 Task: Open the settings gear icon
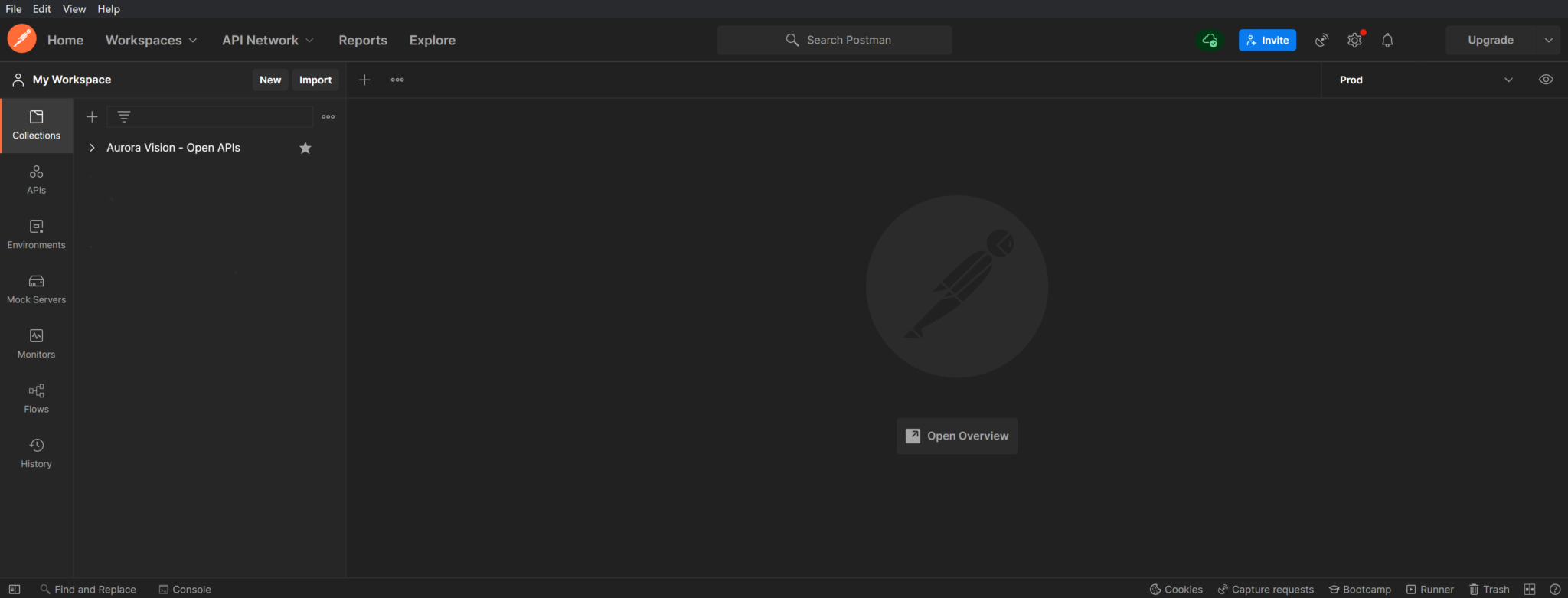(x=1354, y=41)
